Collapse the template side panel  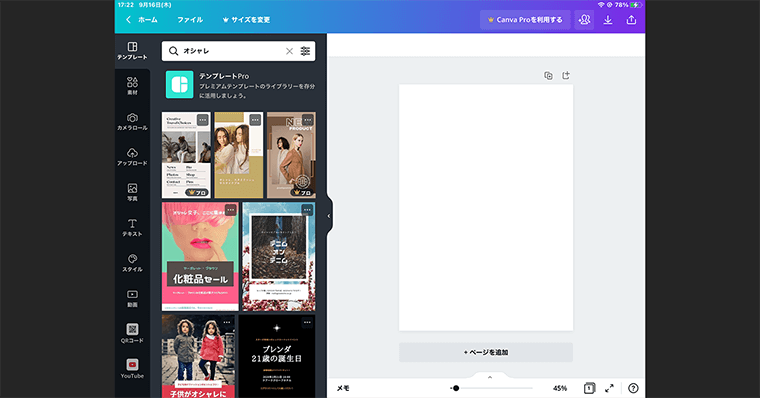pyautogui.click(x=329, y=216)
